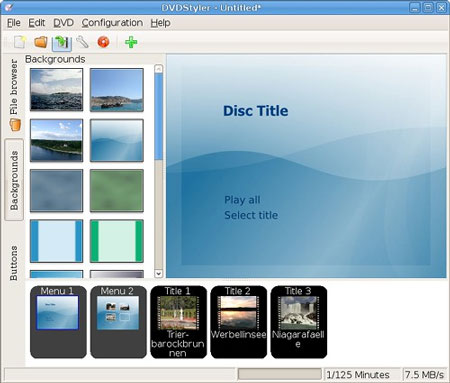Click the DVDStyler app icon in the title bar

pos(9,7)
